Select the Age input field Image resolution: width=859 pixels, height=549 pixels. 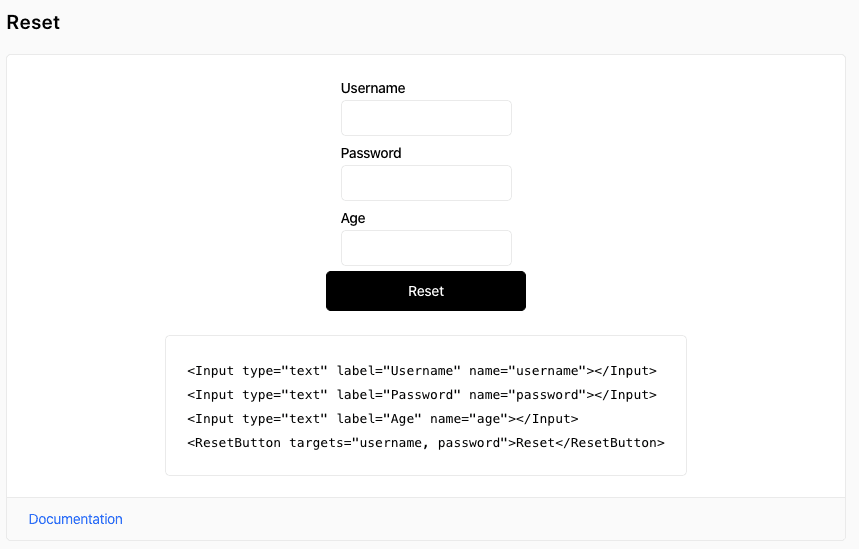click(x=426, y=248)
